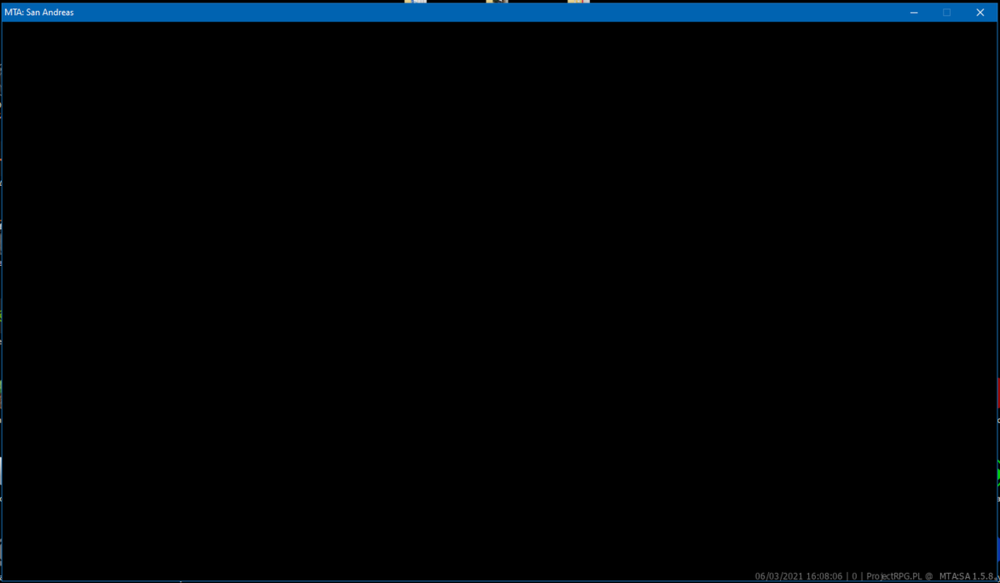Click the center of the black game viewport
This screenshot has height=583, width=1000.
pos(499,301)
